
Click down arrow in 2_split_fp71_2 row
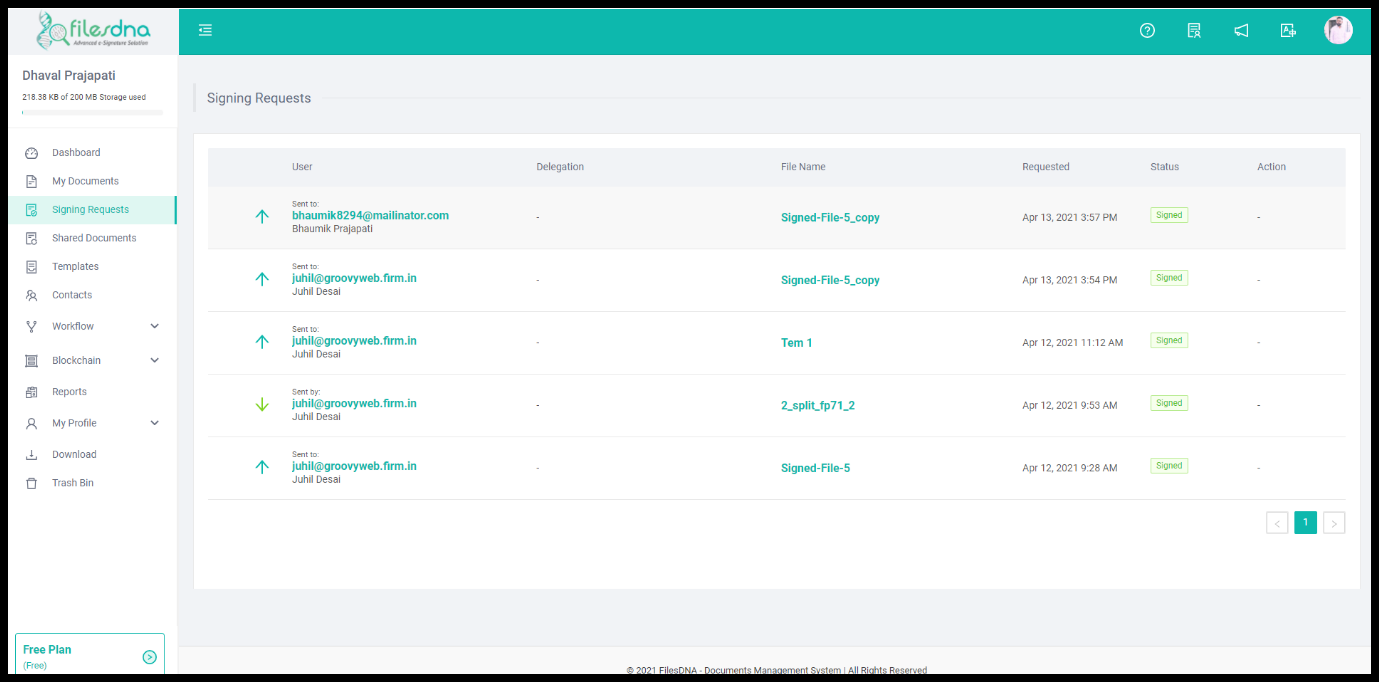pyautogui.click(x=262, y=404)
